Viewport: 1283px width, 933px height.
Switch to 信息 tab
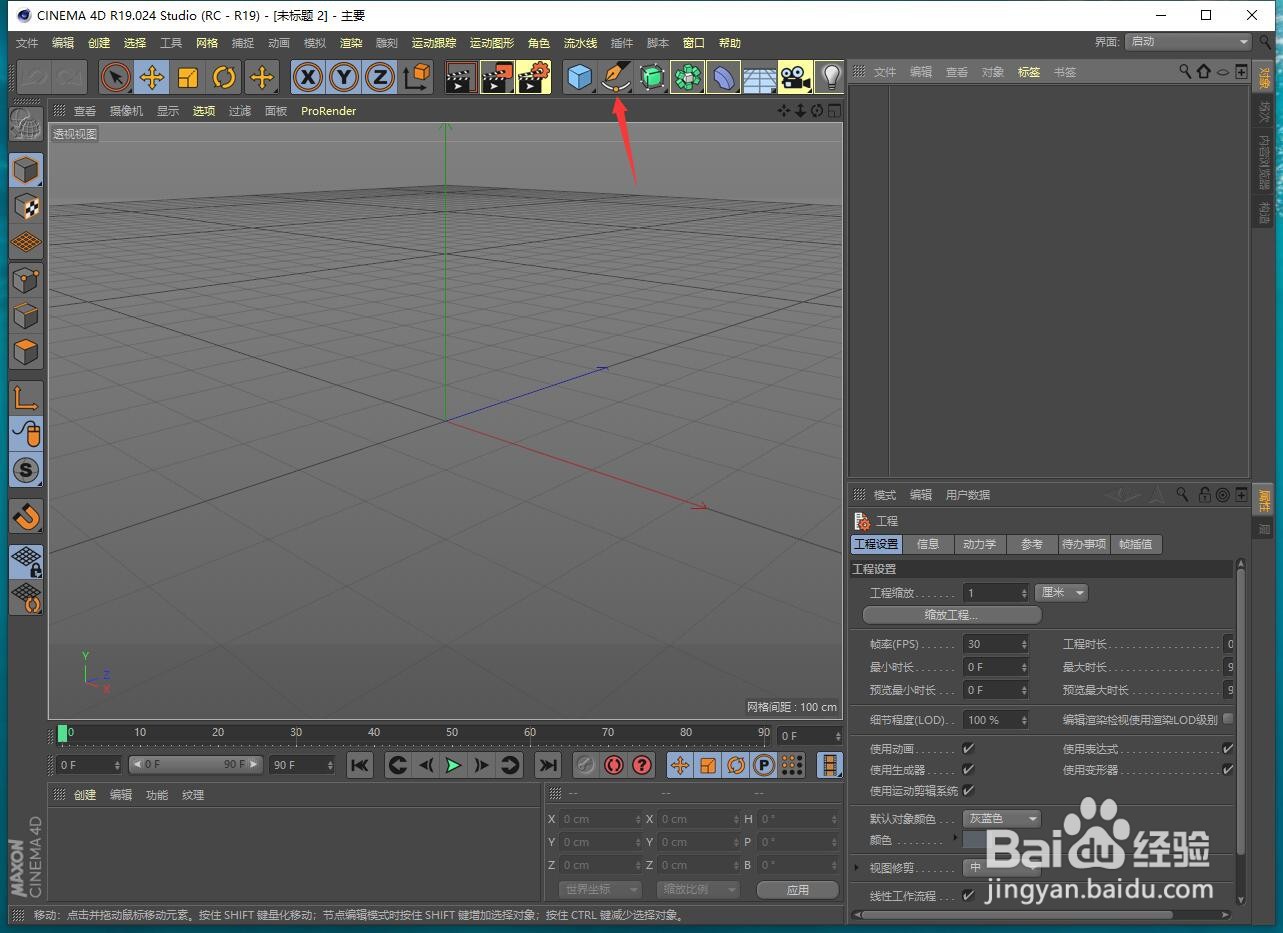point(928,544)
